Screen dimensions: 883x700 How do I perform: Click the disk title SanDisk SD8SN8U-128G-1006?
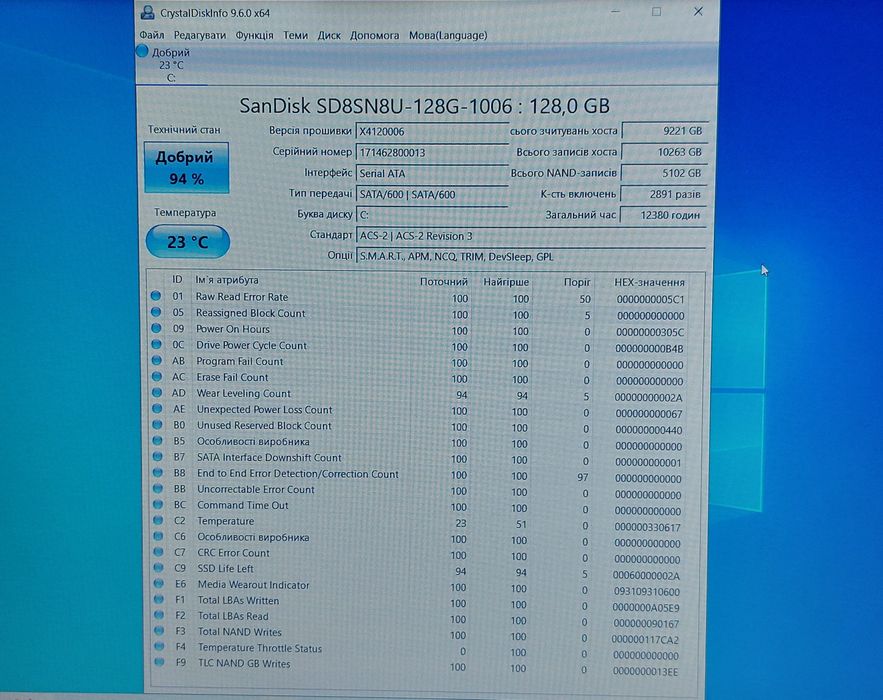click(376, 106)
